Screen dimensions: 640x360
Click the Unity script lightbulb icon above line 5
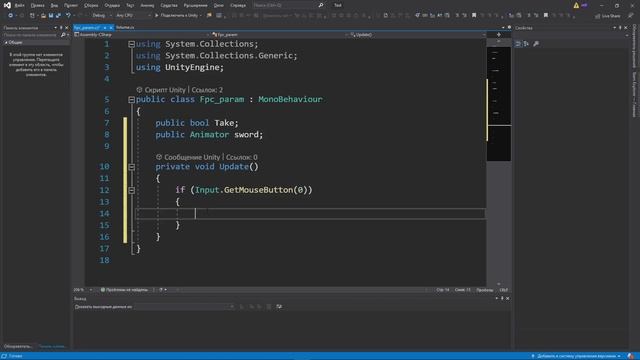139,89
